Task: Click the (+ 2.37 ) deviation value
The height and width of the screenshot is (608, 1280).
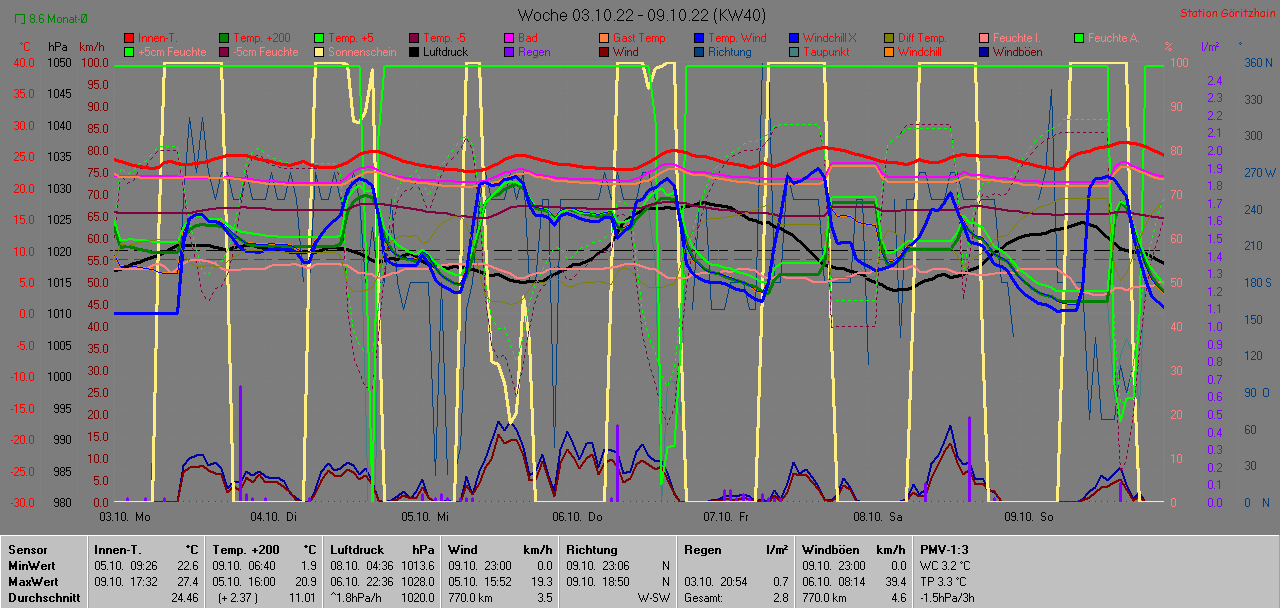Action: coord(237,597)
